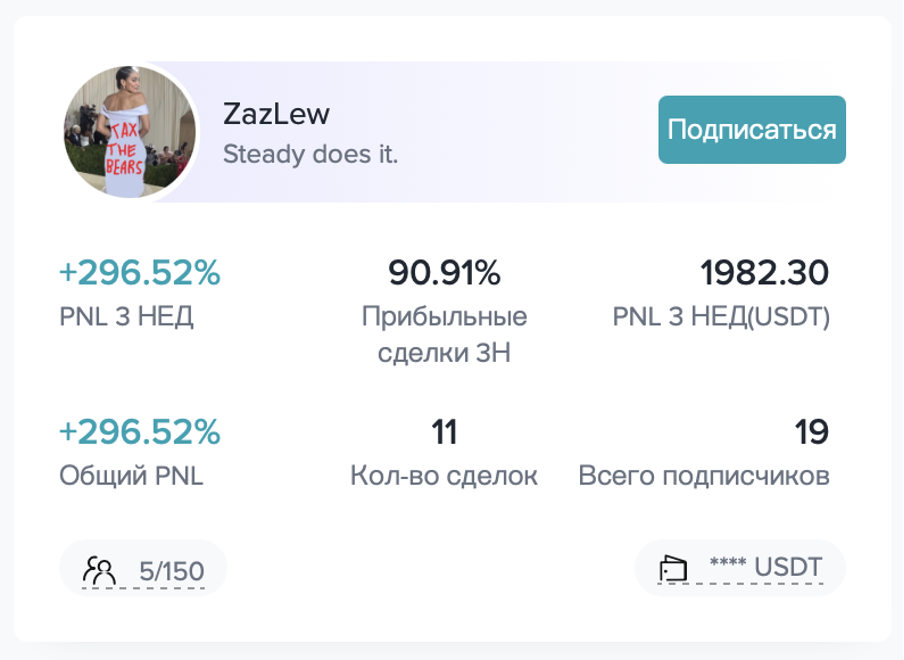Click the 1982.30 PNL USDT amount

pos(764,272)
